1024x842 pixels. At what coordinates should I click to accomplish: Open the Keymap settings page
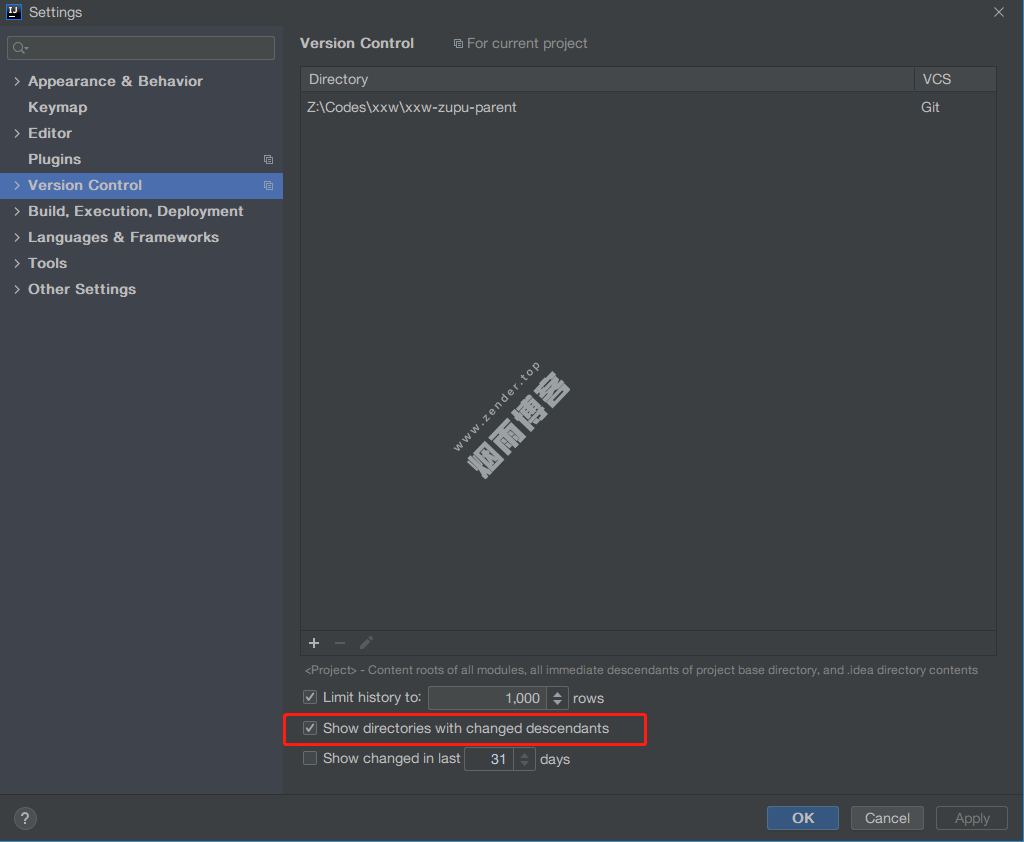57,107
